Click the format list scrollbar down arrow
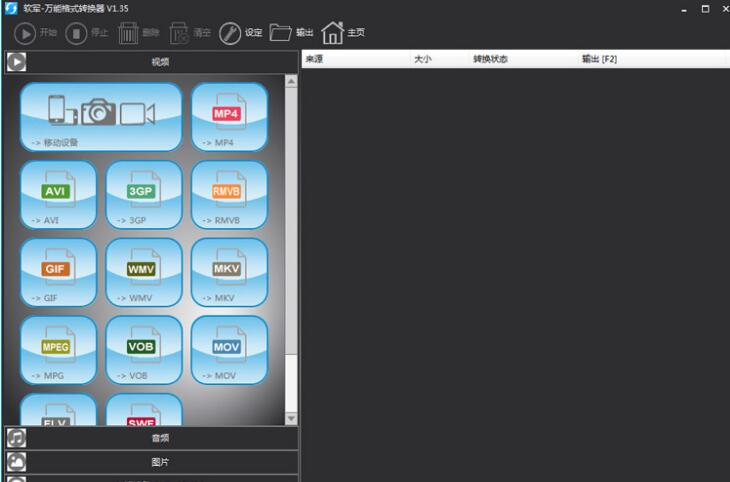 292,418
